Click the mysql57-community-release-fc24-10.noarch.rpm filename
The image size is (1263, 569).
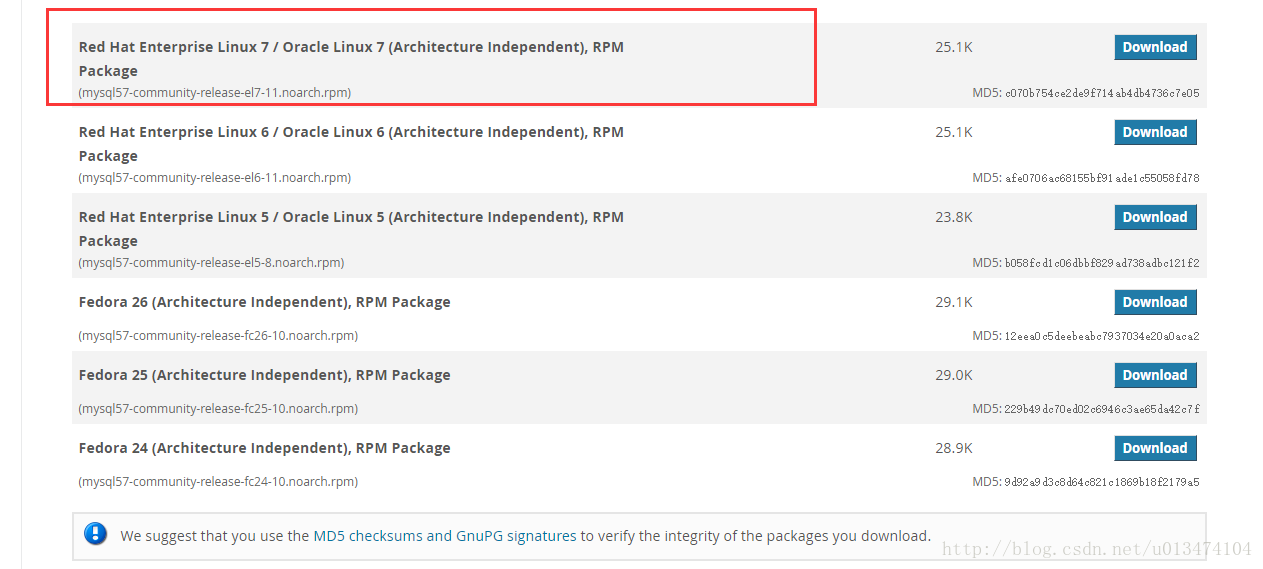click(x=218, y=482)
